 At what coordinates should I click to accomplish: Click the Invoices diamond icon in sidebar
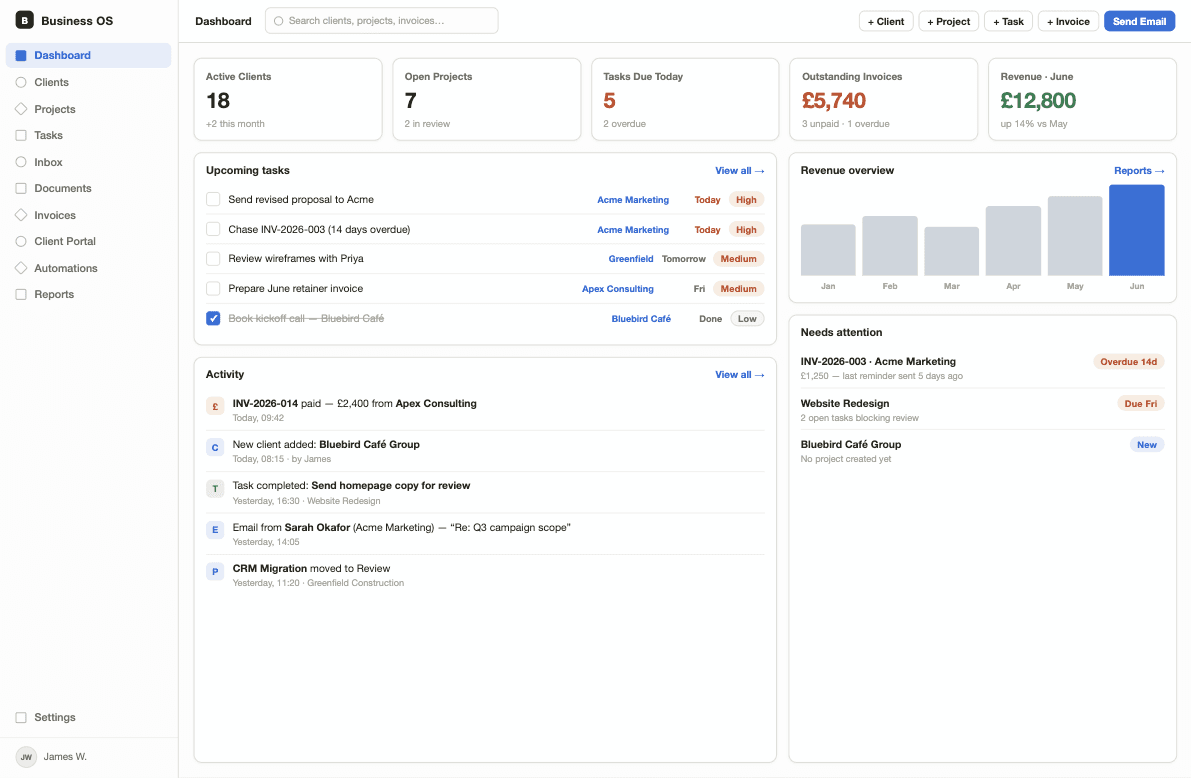point(21,215)
